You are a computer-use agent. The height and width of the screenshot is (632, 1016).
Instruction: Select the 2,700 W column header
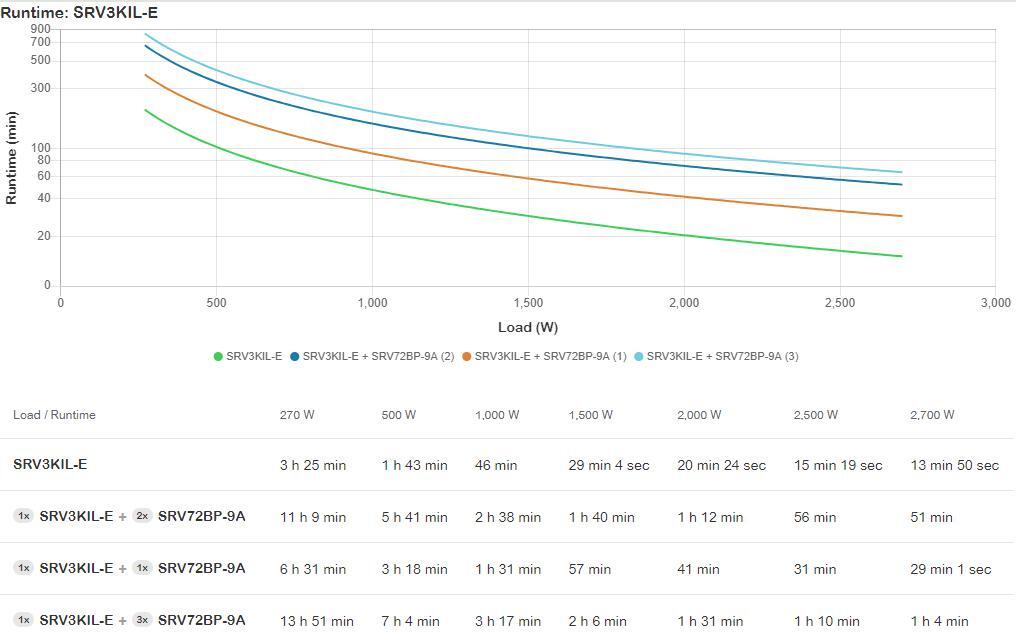(932, 415)
